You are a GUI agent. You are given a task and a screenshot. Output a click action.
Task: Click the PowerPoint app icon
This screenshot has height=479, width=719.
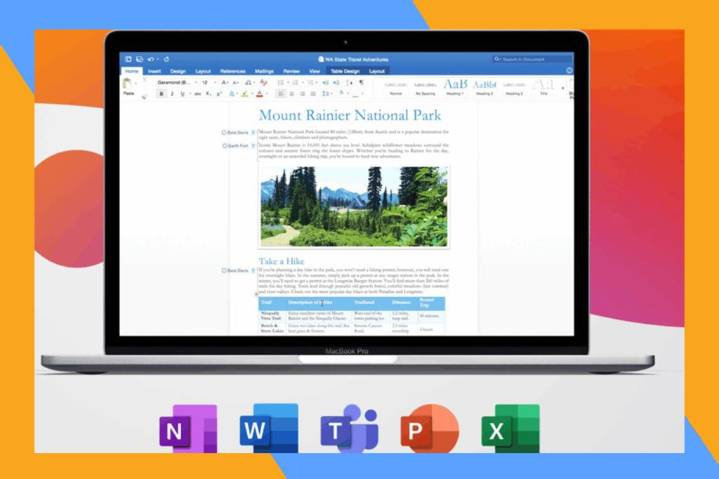point(430,428)
